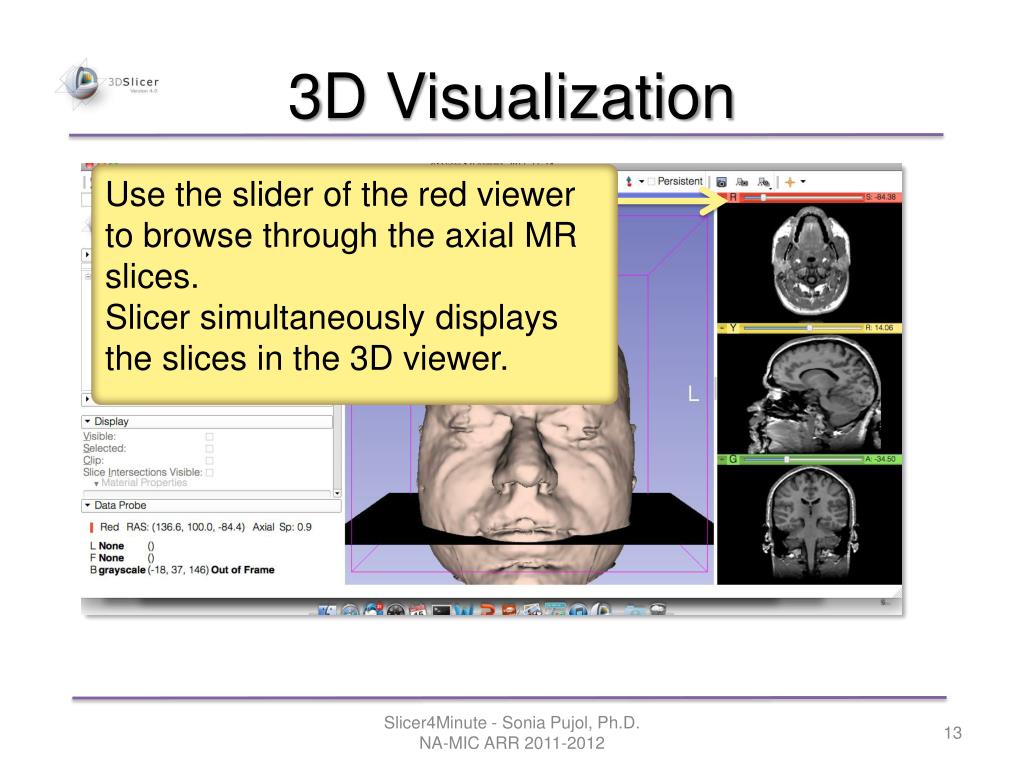
Task: Toggle Slice Intersections Visible checkbox
Action: 210,472
